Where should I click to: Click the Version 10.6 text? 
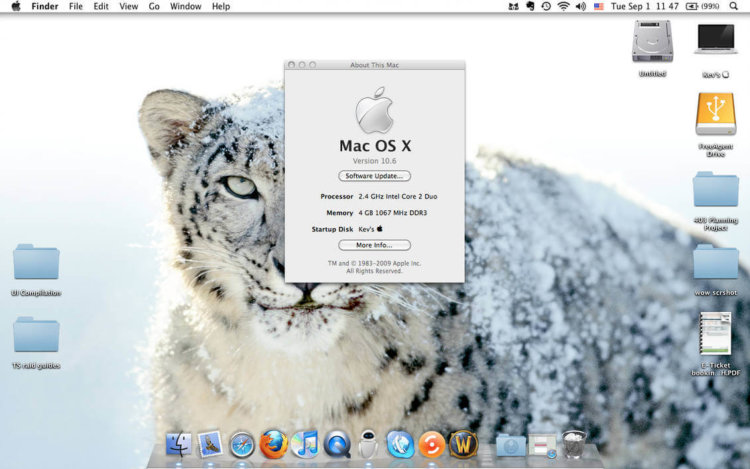click(x=375, y=161)
